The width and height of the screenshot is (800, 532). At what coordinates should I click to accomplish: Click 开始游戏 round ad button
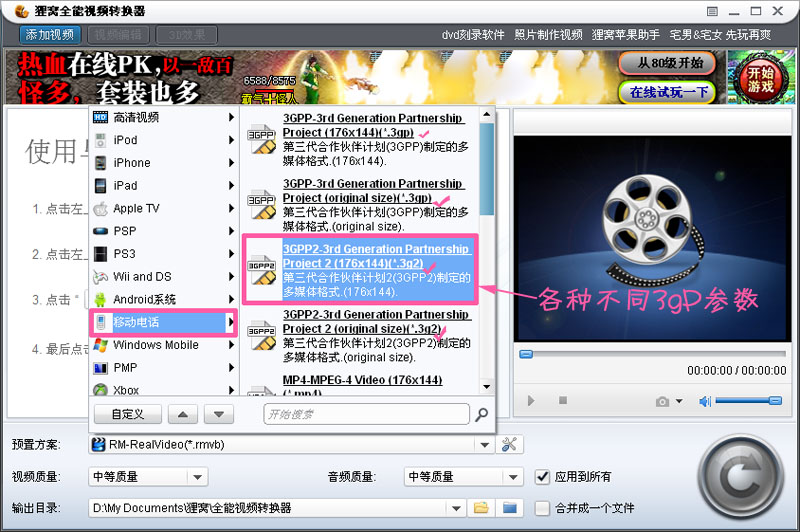pyautogui.click(x=760, y=79)
